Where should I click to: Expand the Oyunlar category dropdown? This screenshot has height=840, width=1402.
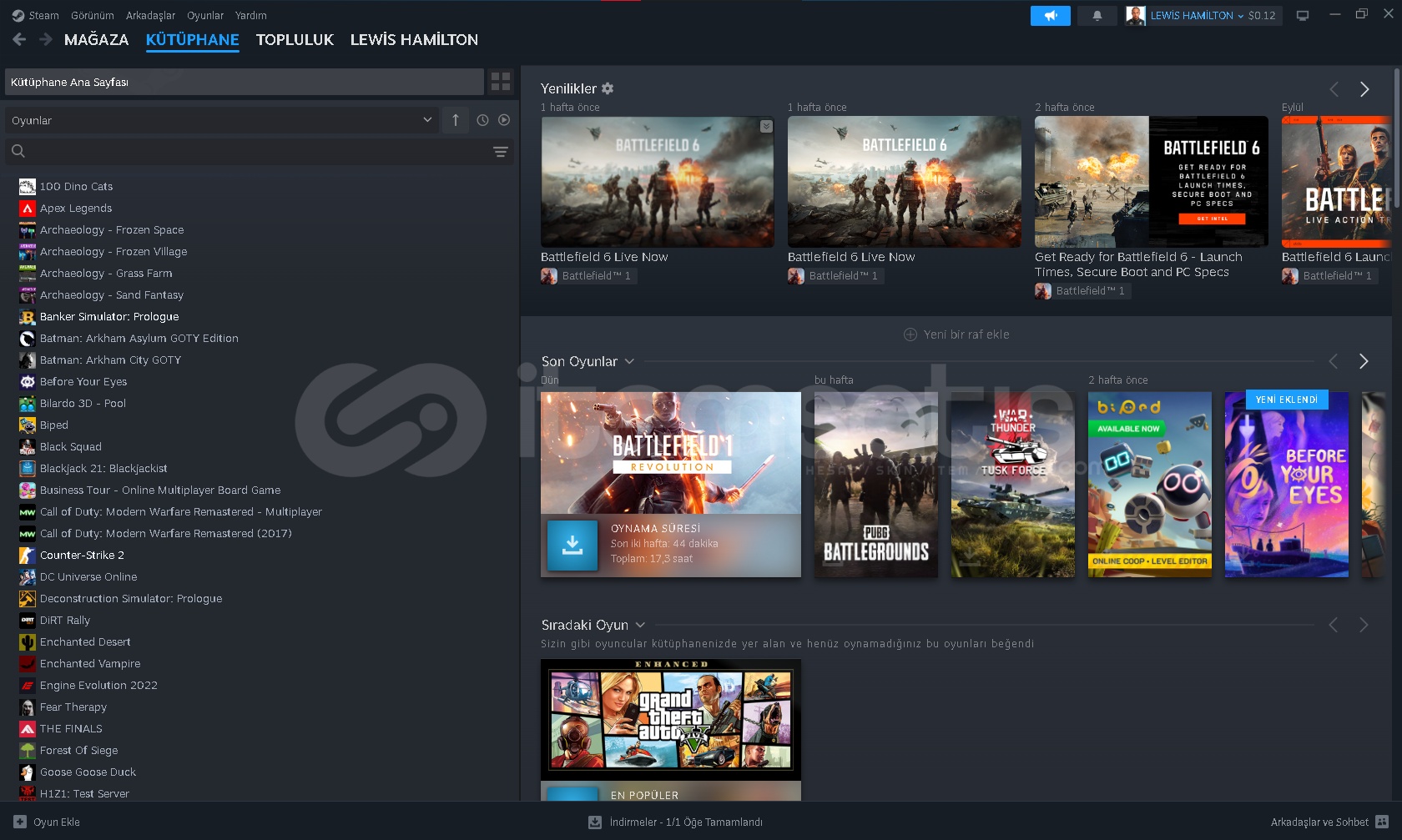click(x=427, y=120)
